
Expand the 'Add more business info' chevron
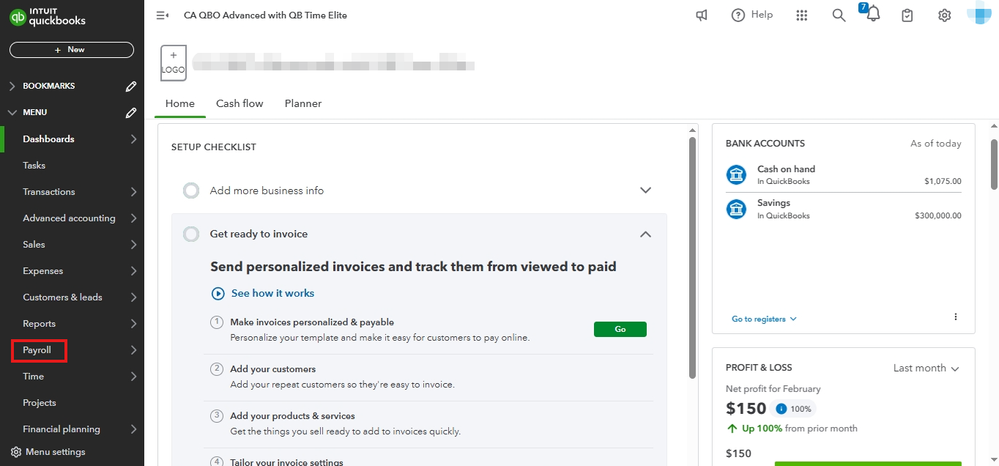coord(645,190)
